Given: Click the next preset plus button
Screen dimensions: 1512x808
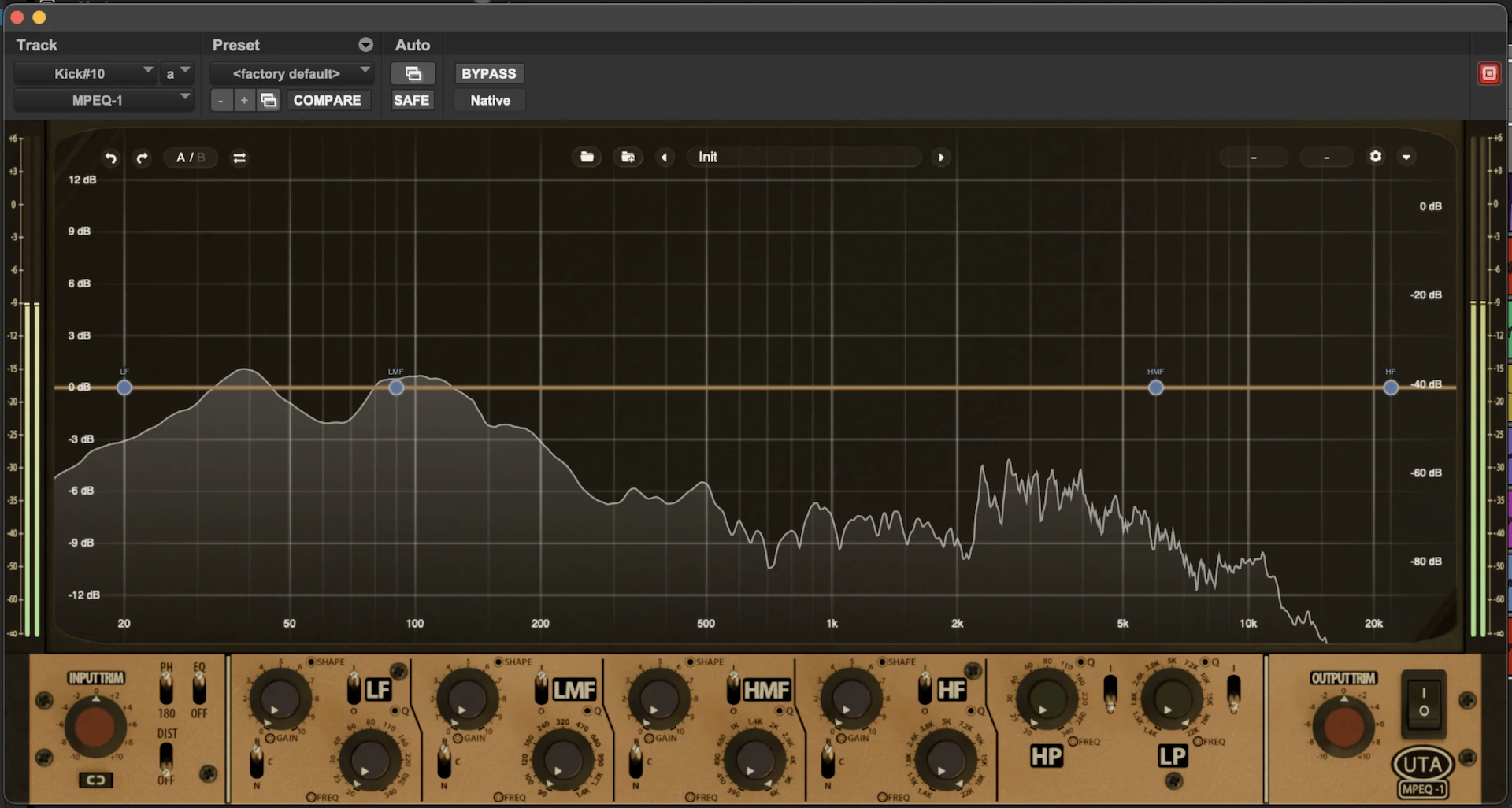Looking at the screenshot, I should coord(244,100).
